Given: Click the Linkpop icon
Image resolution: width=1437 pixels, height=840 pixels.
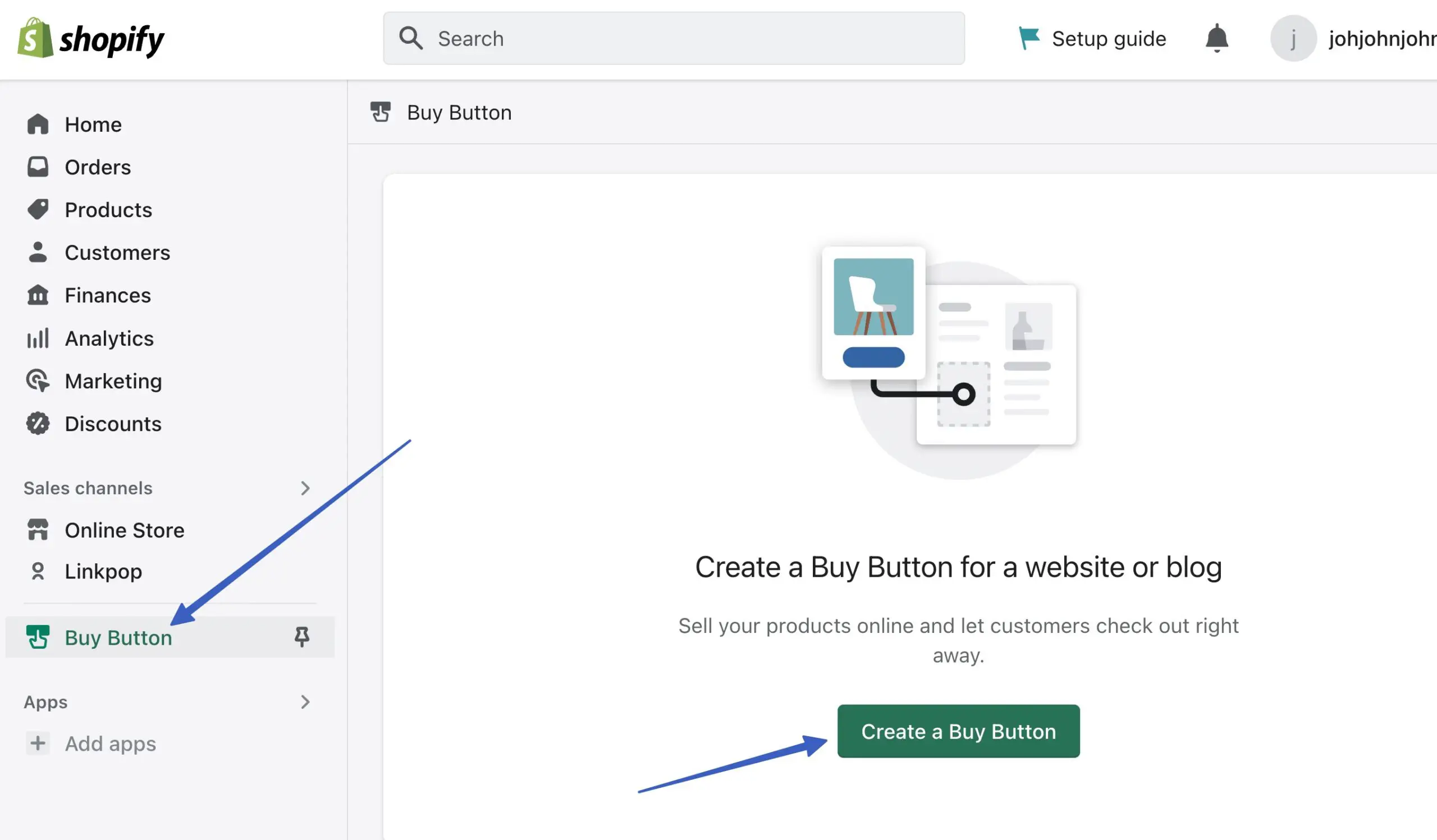Looking at the screenshot, I should click(38, 571).
